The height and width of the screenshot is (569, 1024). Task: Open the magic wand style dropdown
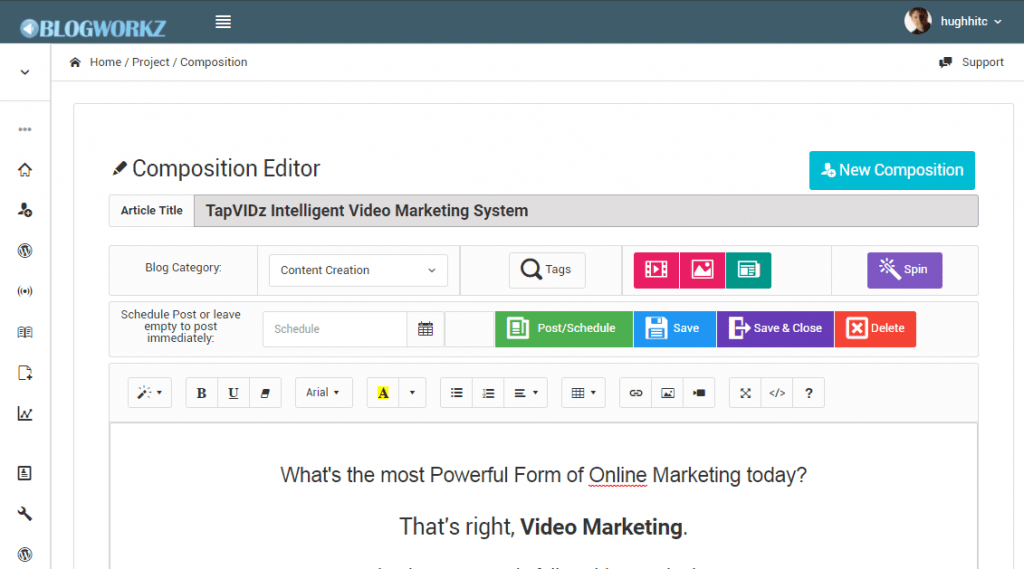150,393
